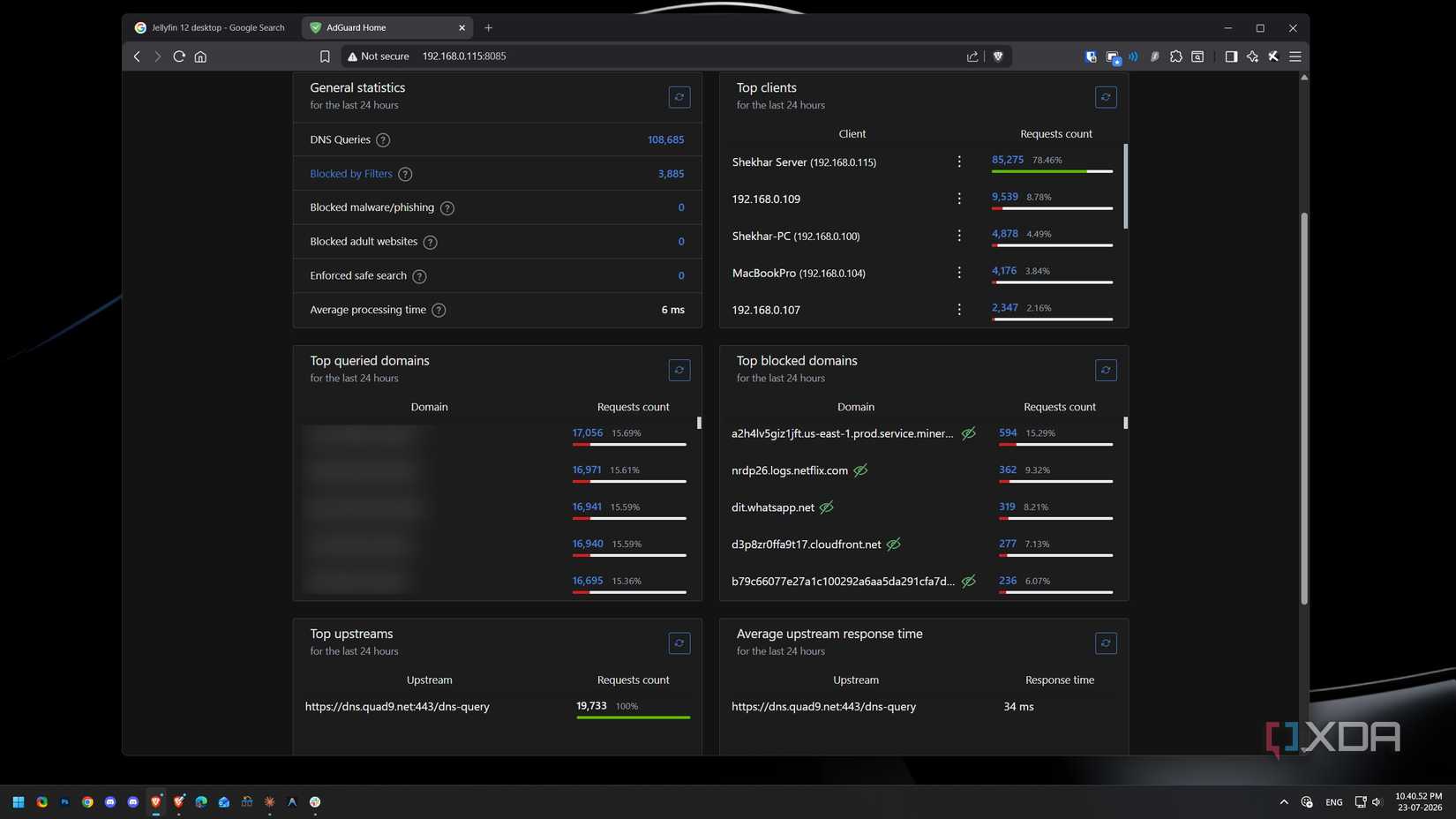Show help for Blocked adult websites
This screenshot has width=1456, height=819.
point(430,243)
